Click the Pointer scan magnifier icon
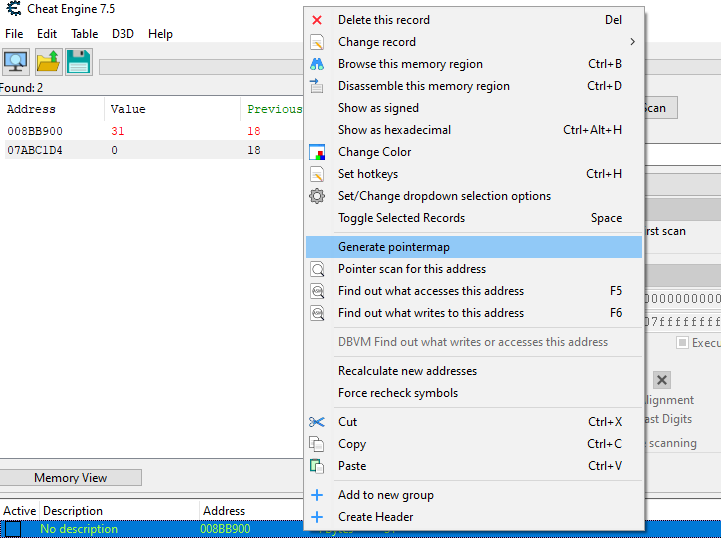The height and width of the screenshot is (538, 721). (x=317, y=269)
